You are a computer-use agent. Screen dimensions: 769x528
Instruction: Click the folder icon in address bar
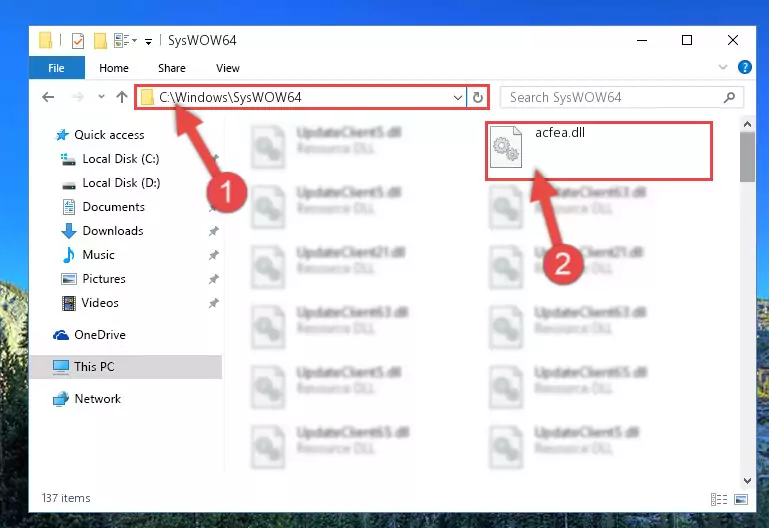147,98
